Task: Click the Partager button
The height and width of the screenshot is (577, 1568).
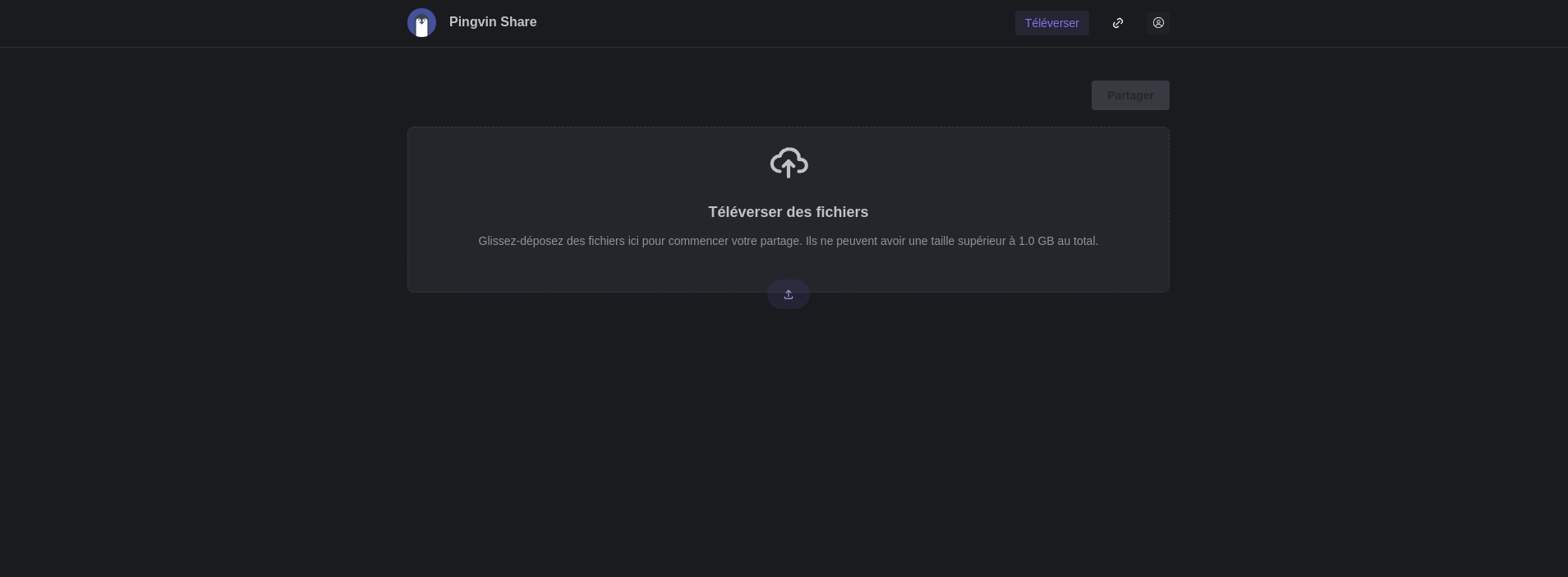Action: coord(1130,95)
